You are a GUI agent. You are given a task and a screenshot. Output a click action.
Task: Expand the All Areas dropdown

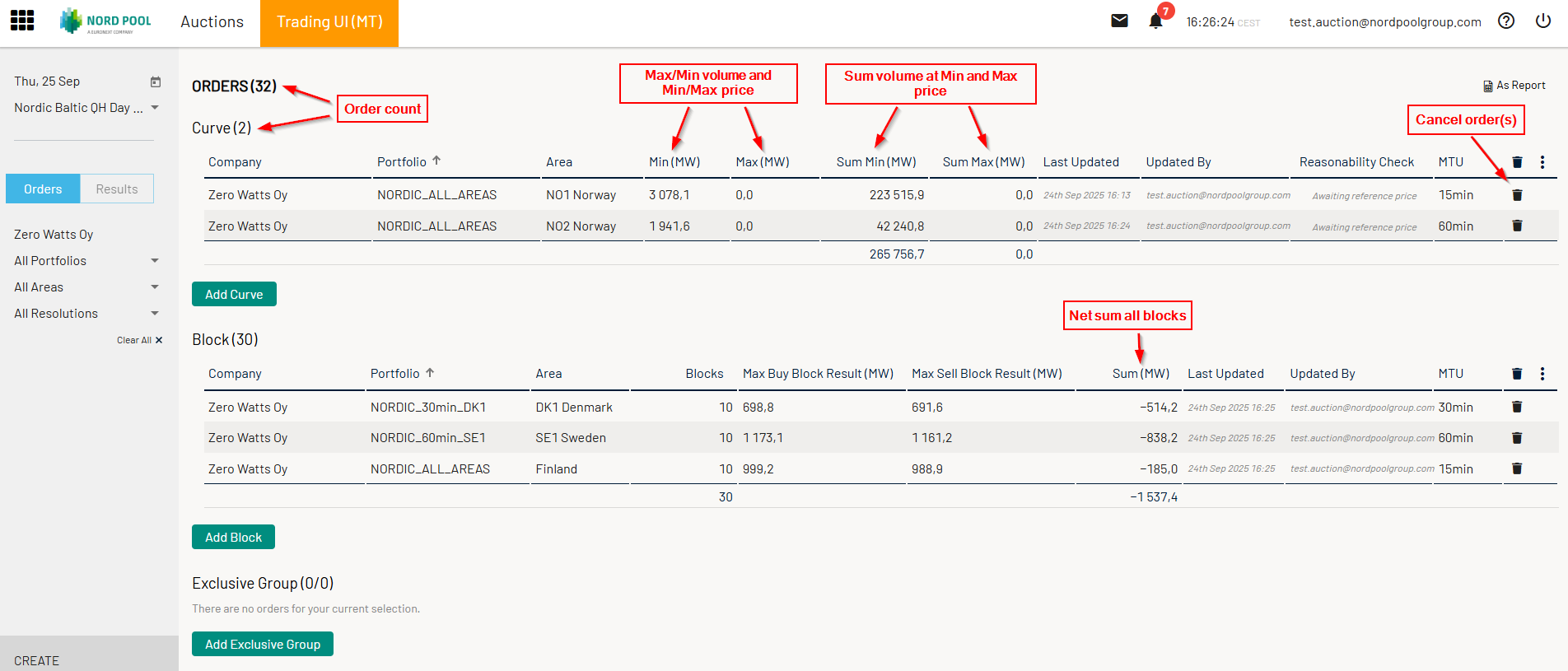pyautogui.click(x=155, y=287)
